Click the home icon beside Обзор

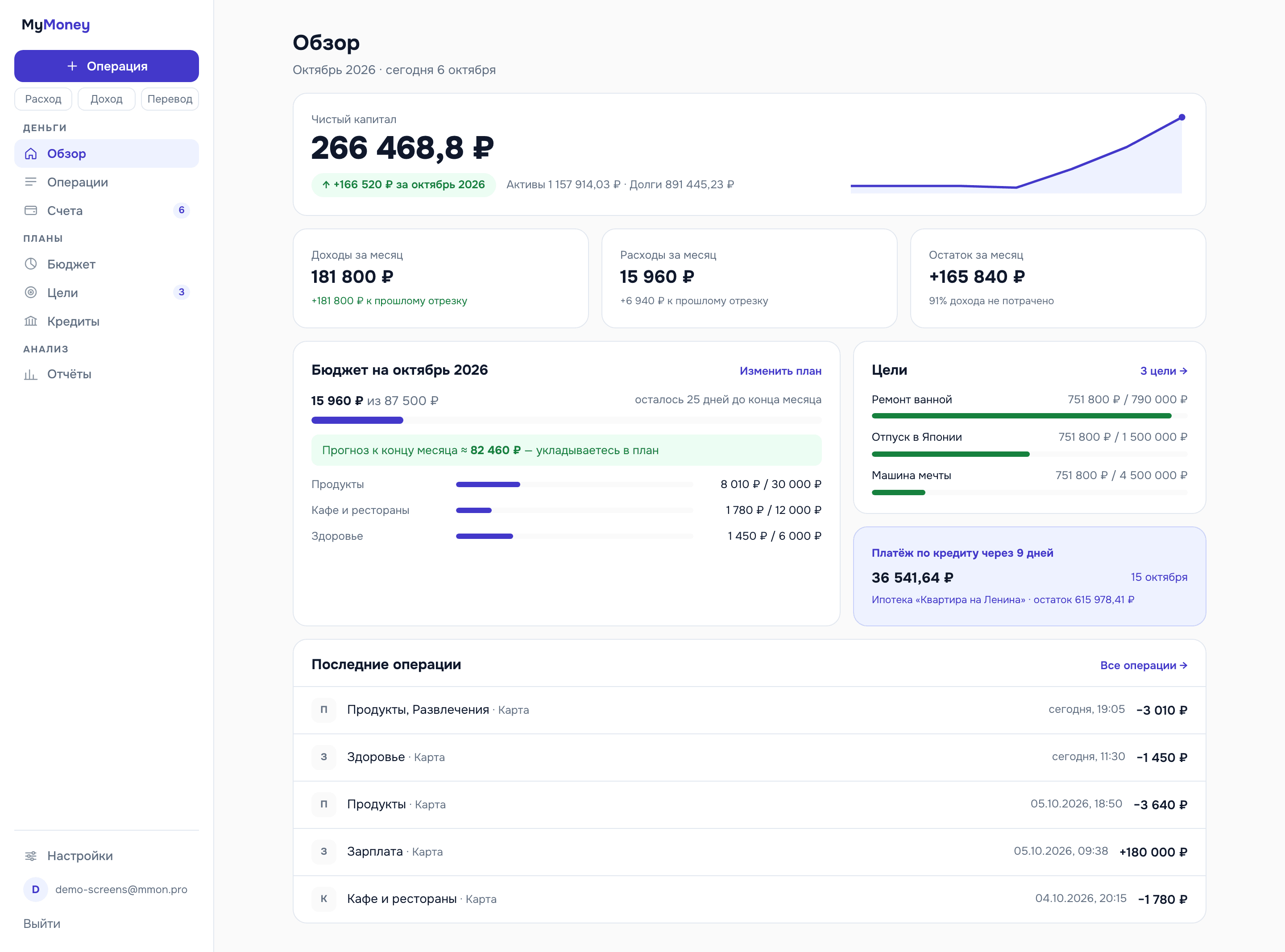pyautogui.click(x=30, y=153)
